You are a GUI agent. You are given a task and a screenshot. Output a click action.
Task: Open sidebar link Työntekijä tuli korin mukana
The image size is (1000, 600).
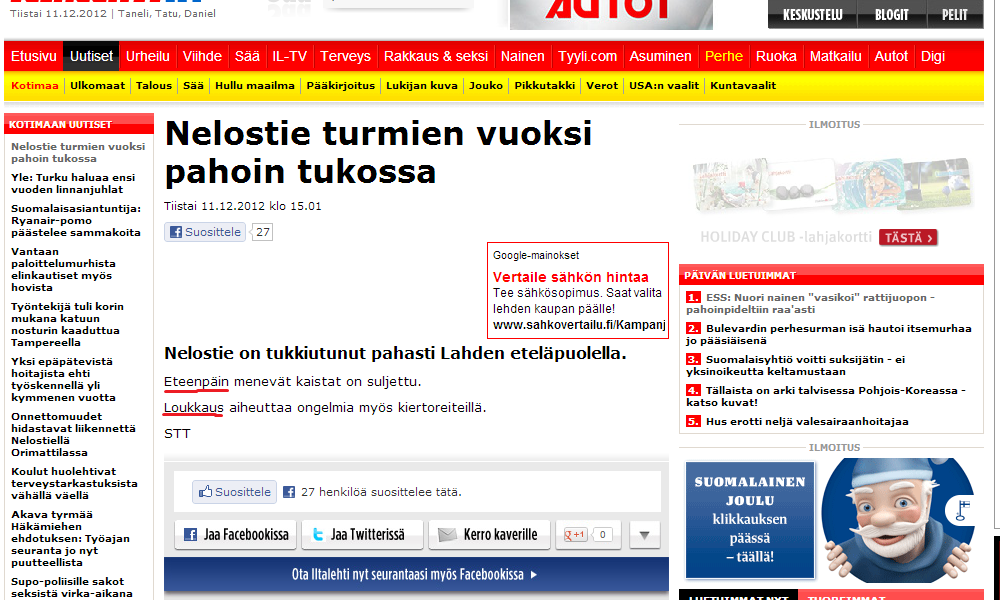point(67,325)
